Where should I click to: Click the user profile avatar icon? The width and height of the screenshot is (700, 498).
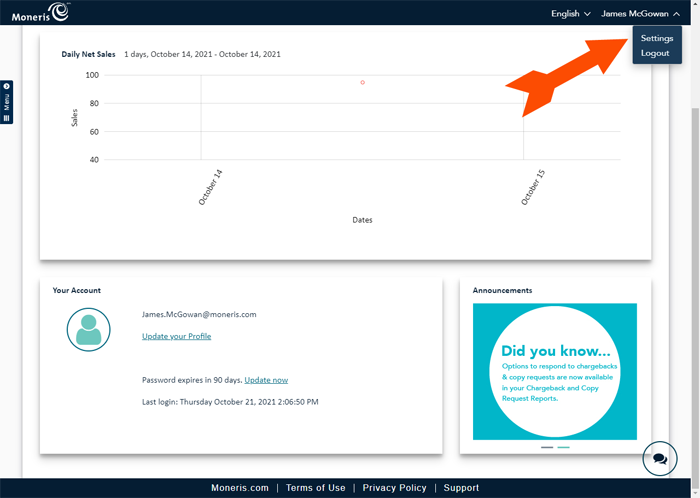[88, 330]
